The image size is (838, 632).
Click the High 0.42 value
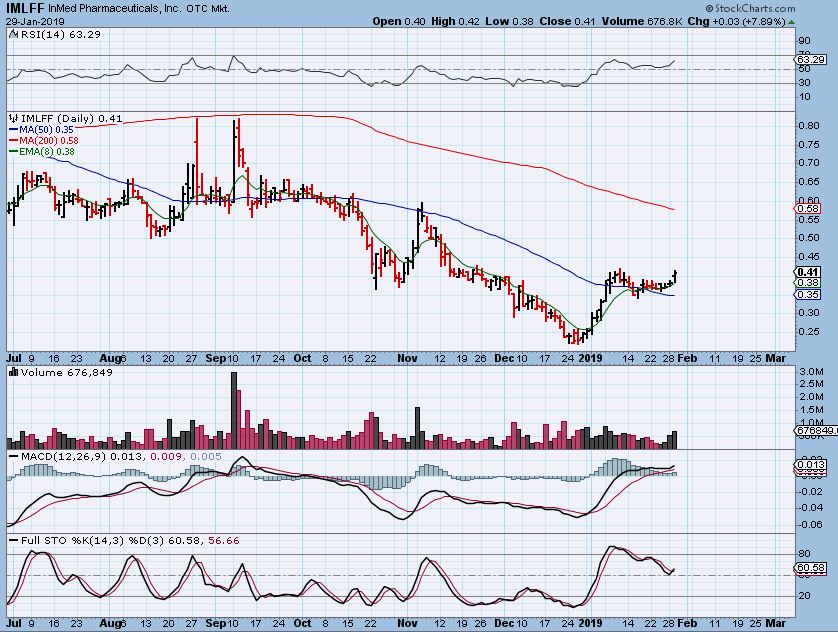click(455, 21)
